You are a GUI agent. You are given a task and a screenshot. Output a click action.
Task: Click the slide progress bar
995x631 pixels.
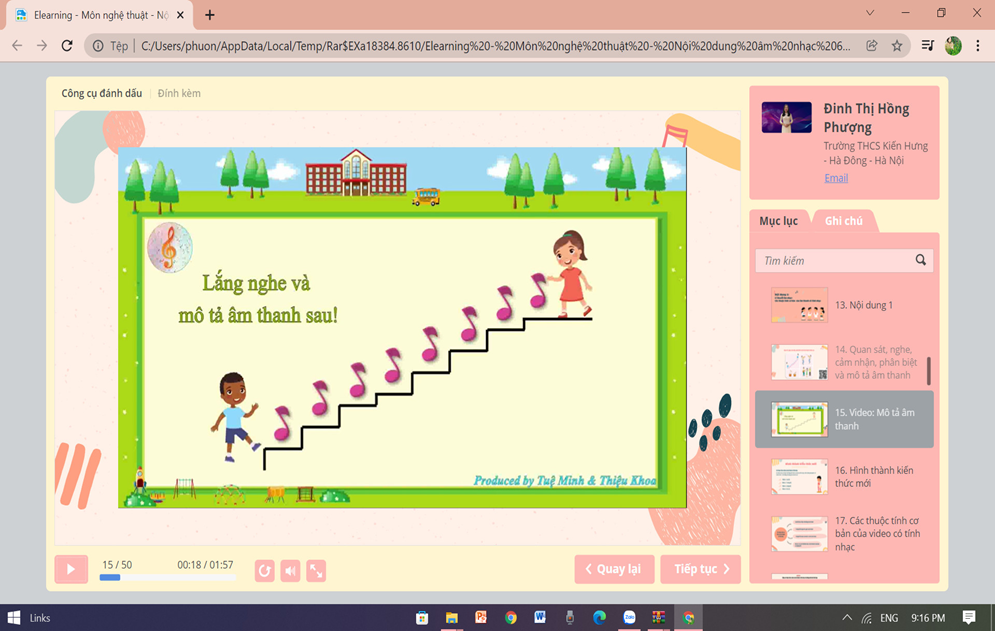tap(166, 577)
